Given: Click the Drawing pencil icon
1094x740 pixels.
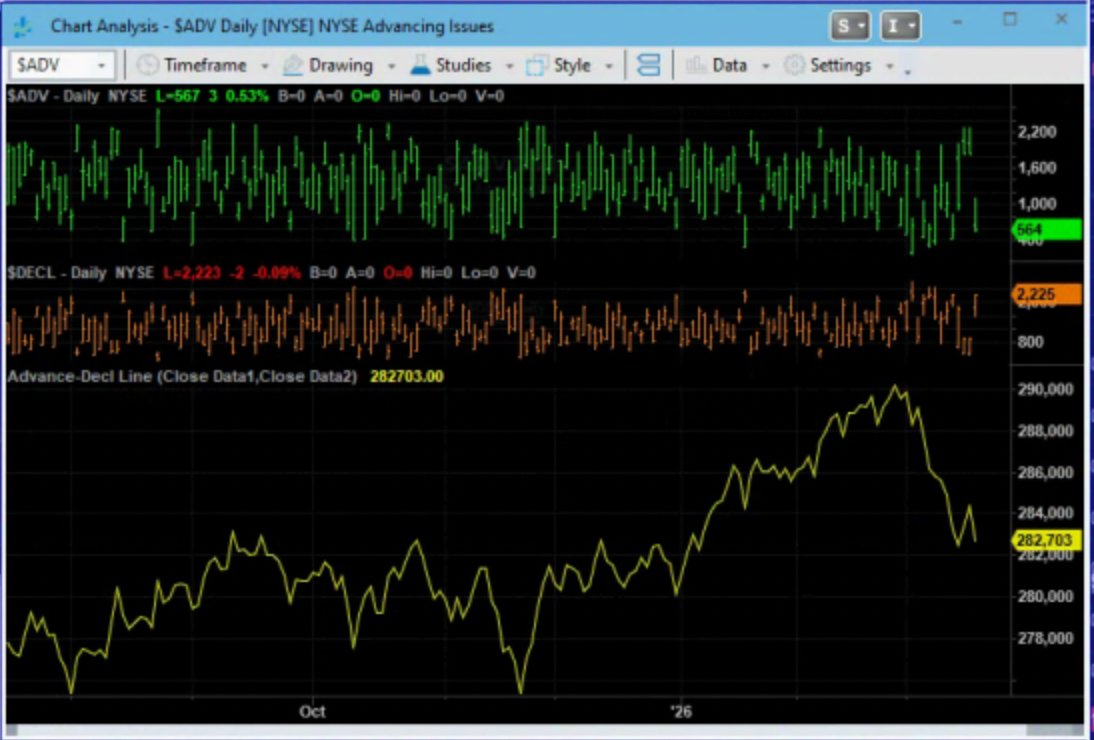Looking at the screenshot, I should coord(293,66).
